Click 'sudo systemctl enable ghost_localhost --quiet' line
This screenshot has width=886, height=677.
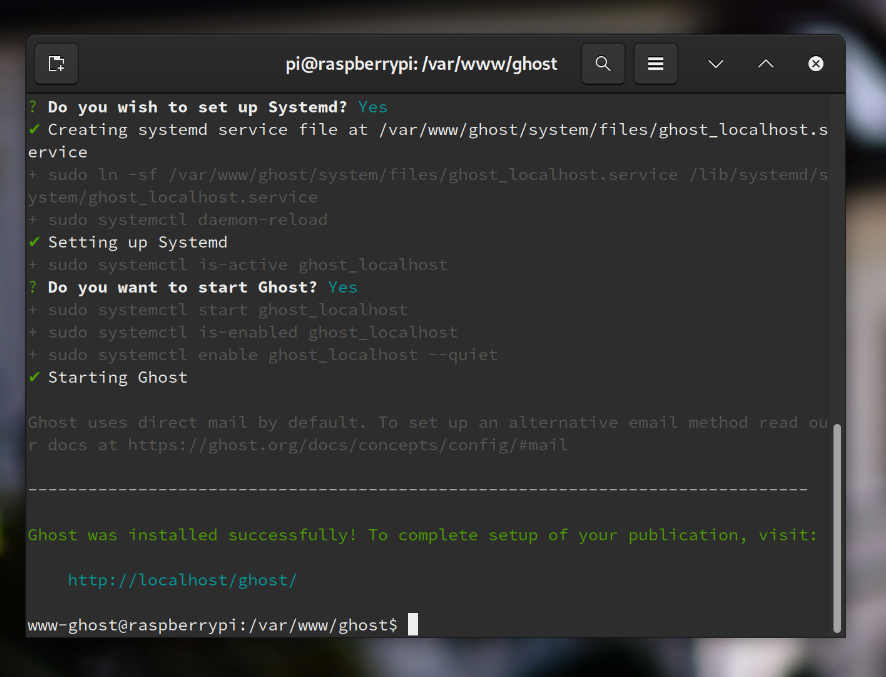click(263, 355)
